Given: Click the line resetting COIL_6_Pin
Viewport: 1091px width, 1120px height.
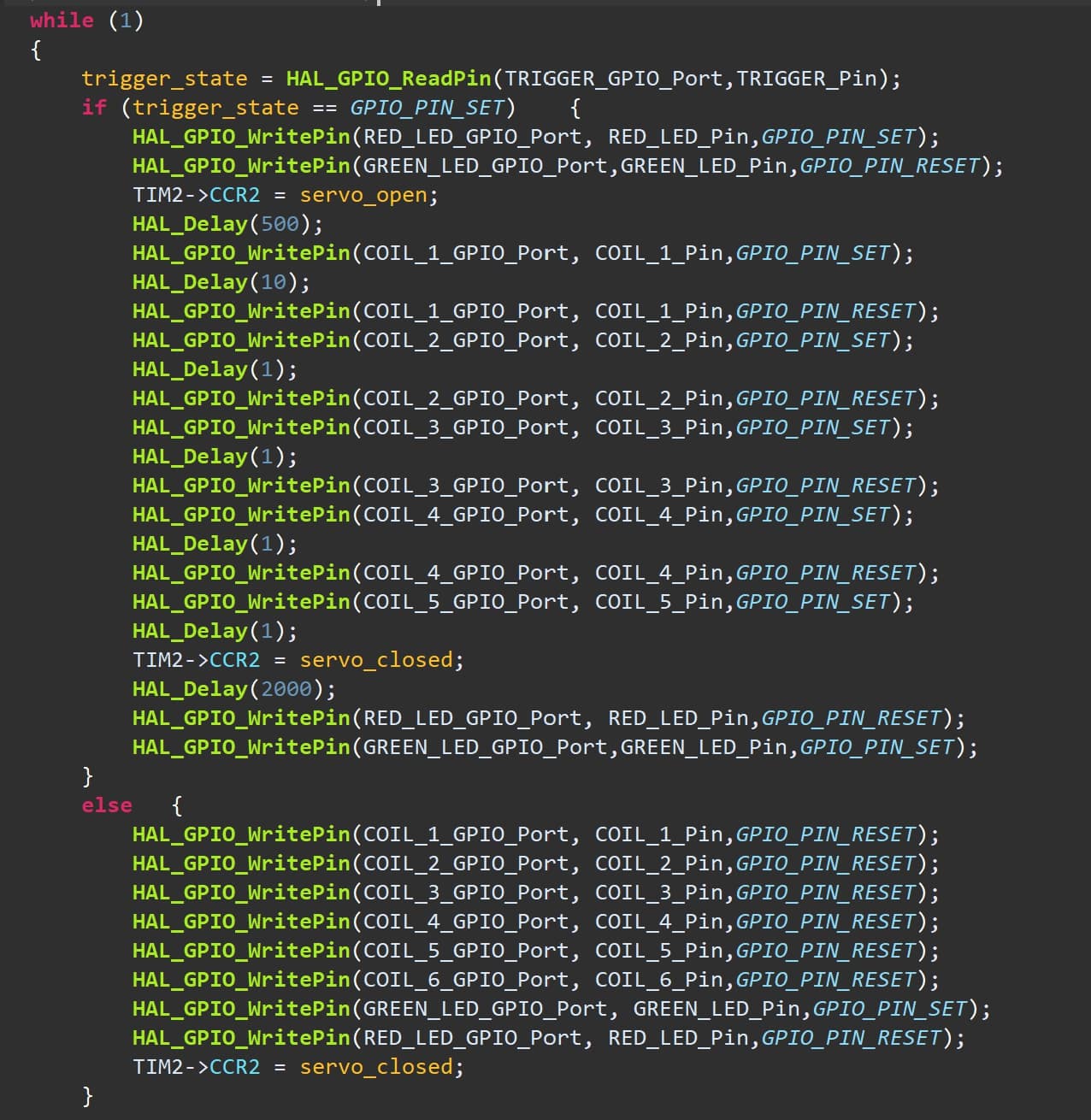Looking at the screenshot, I should click(535, 980).
